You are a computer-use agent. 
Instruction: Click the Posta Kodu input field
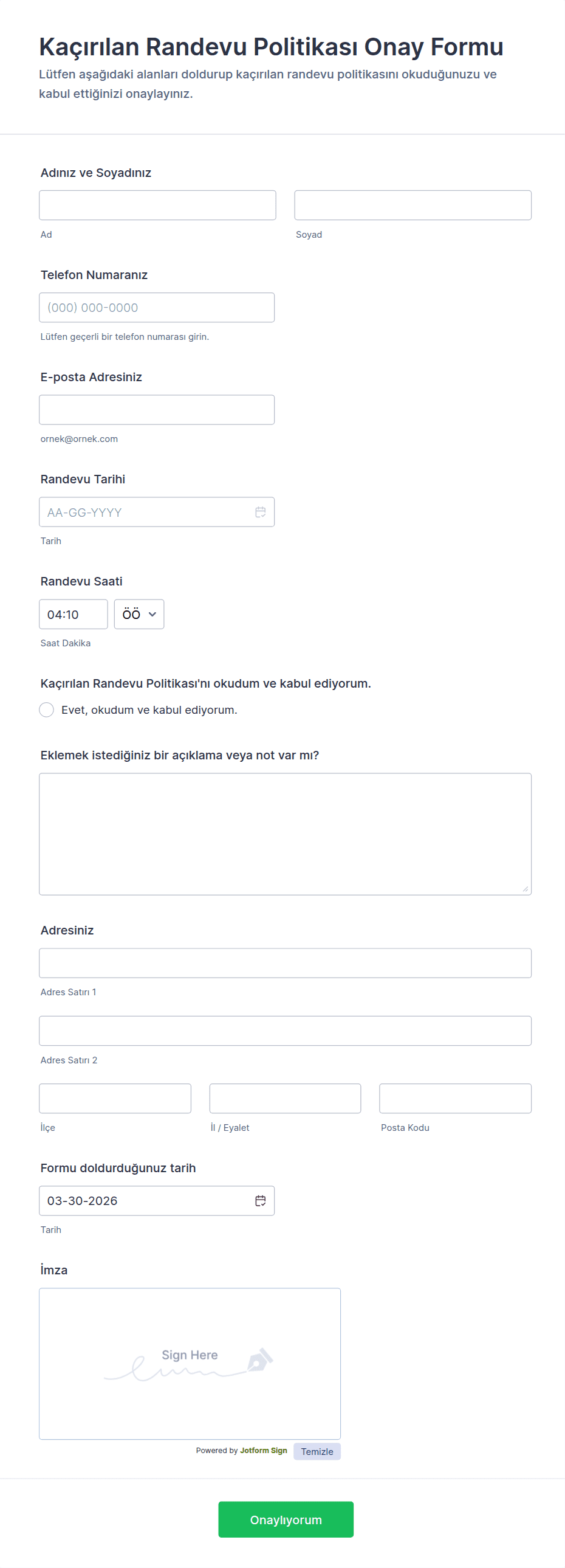coord(456,1098)
